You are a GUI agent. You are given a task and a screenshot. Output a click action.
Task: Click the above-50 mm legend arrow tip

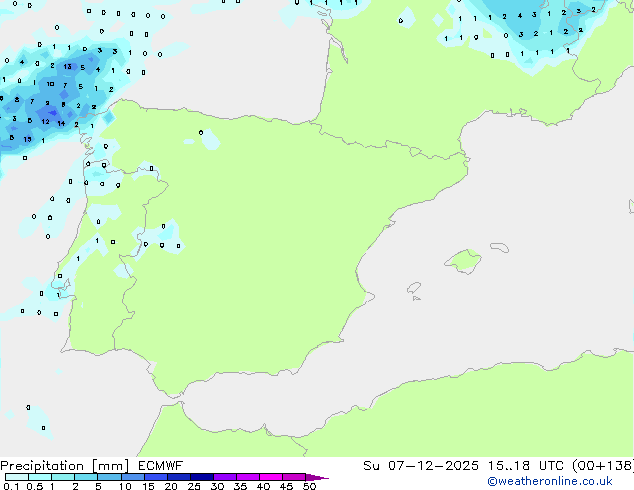point(317,477)
